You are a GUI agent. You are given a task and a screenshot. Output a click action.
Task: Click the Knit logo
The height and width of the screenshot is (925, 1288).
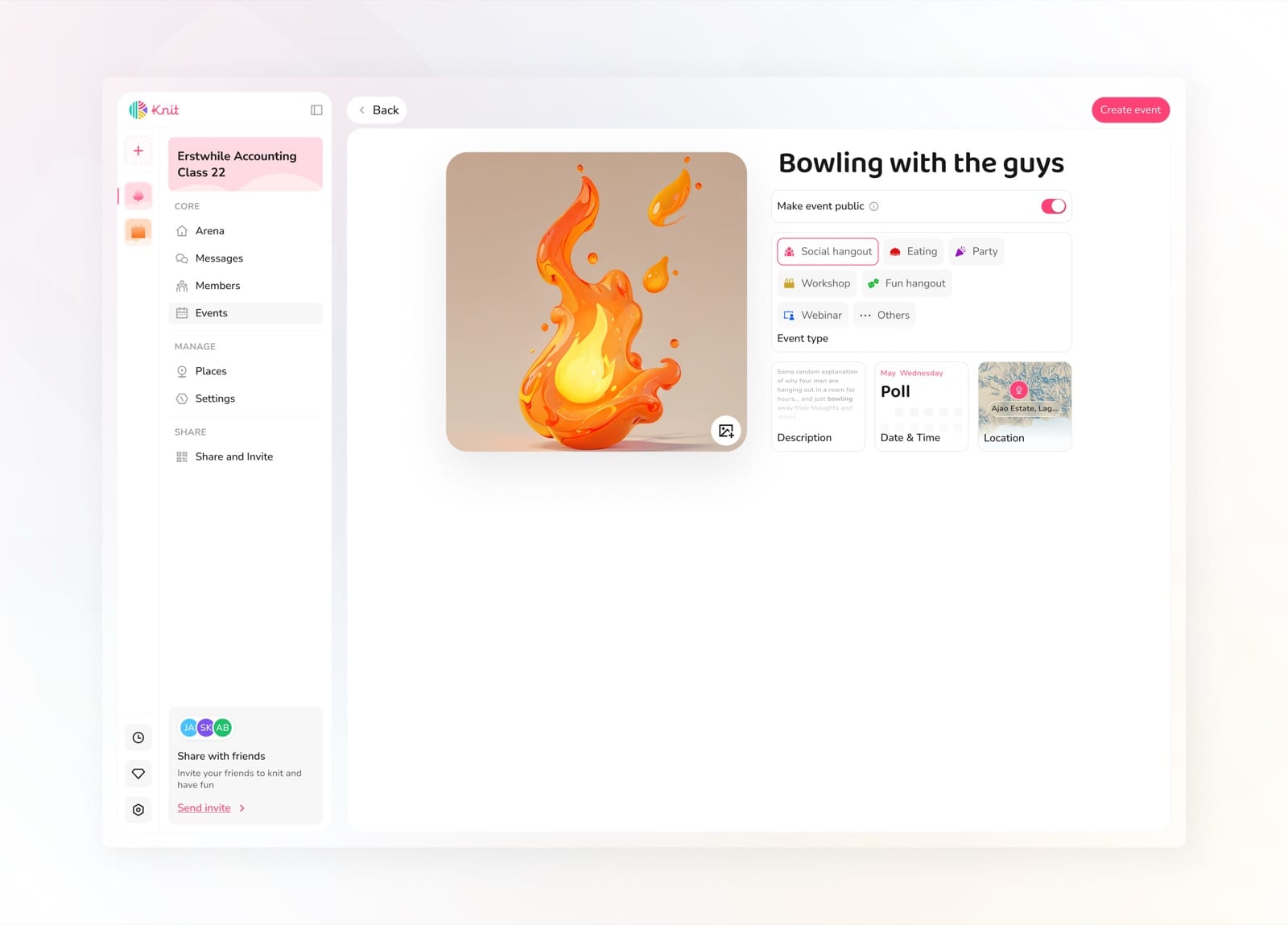154,109
